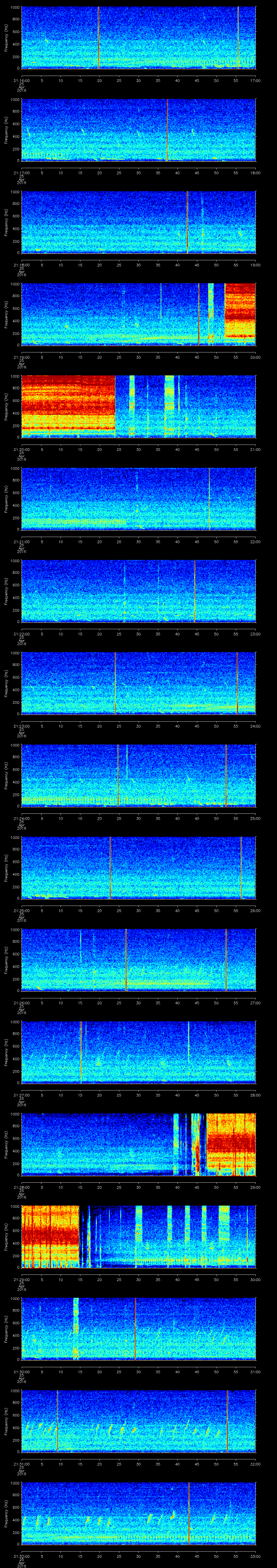Open the spectrogram panel starting at 21:18:00
The width and height of the screenshot is (277, 1568).
point(139,222)
